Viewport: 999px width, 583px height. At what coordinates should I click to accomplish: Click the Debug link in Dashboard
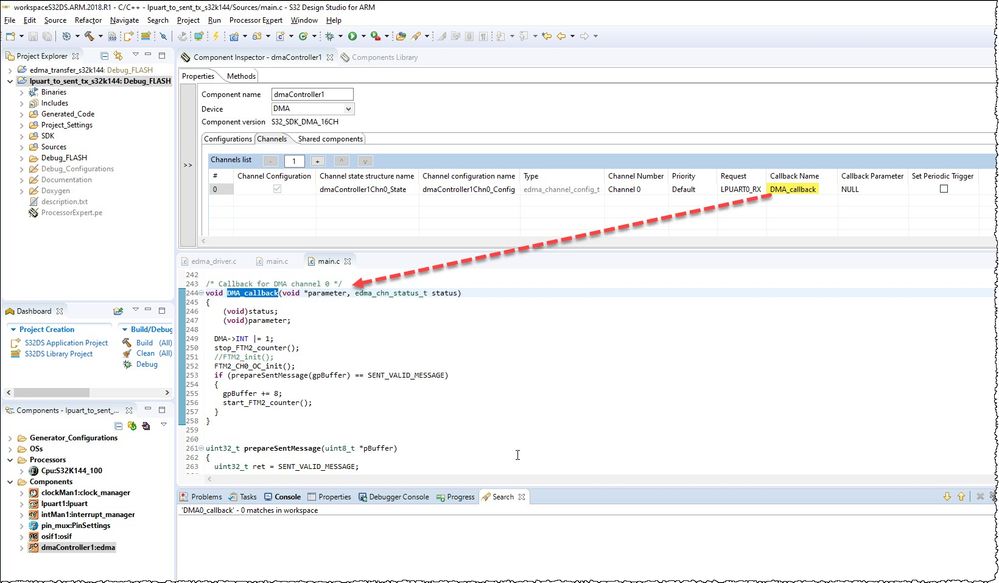click(x=147, y=364)
